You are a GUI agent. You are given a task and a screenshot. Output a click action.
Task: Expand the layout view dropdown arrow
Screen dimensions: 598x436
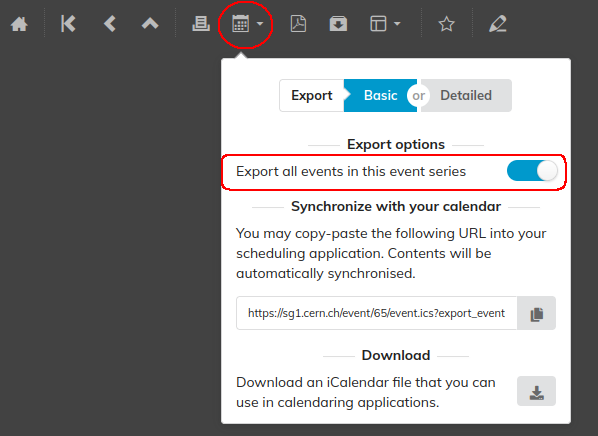pos(397,24)
